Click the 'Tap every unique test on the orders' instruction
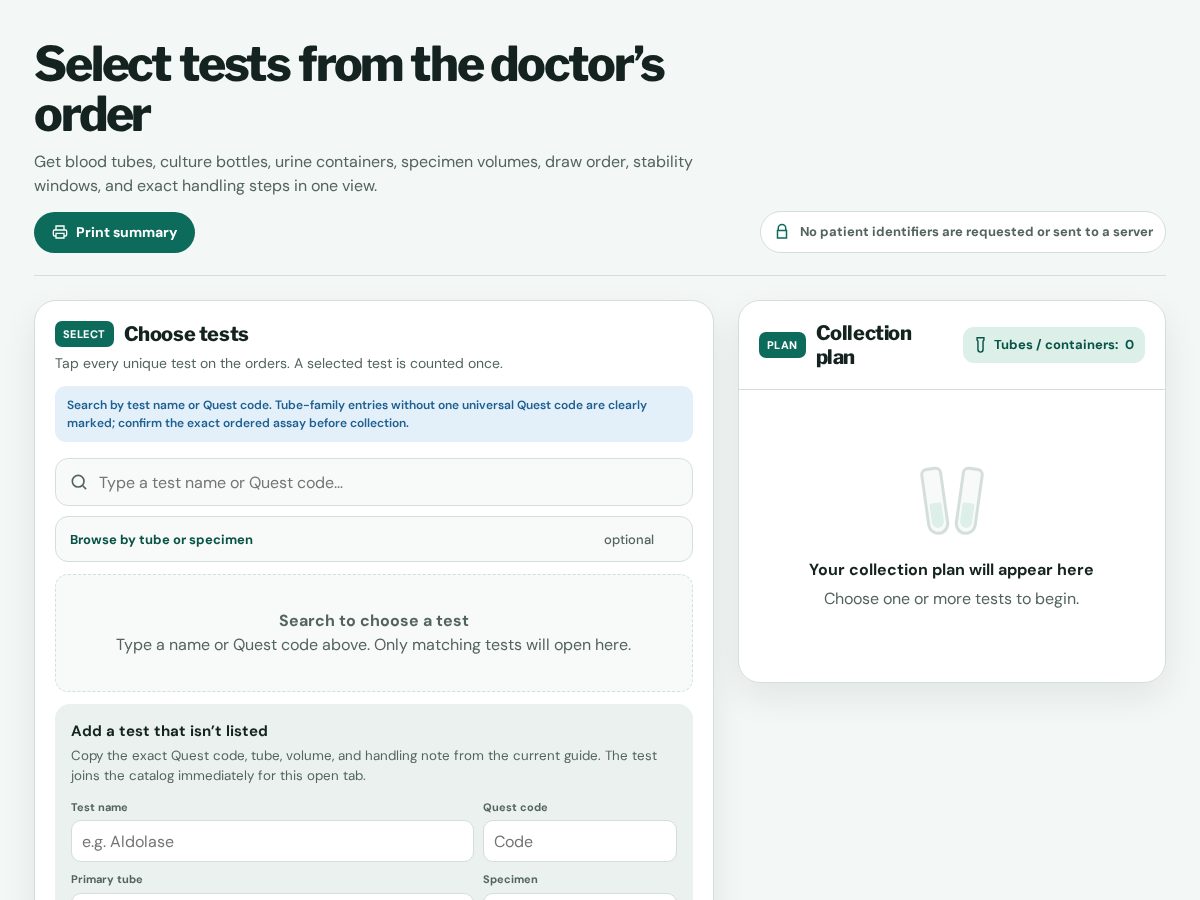 point(279,363)
